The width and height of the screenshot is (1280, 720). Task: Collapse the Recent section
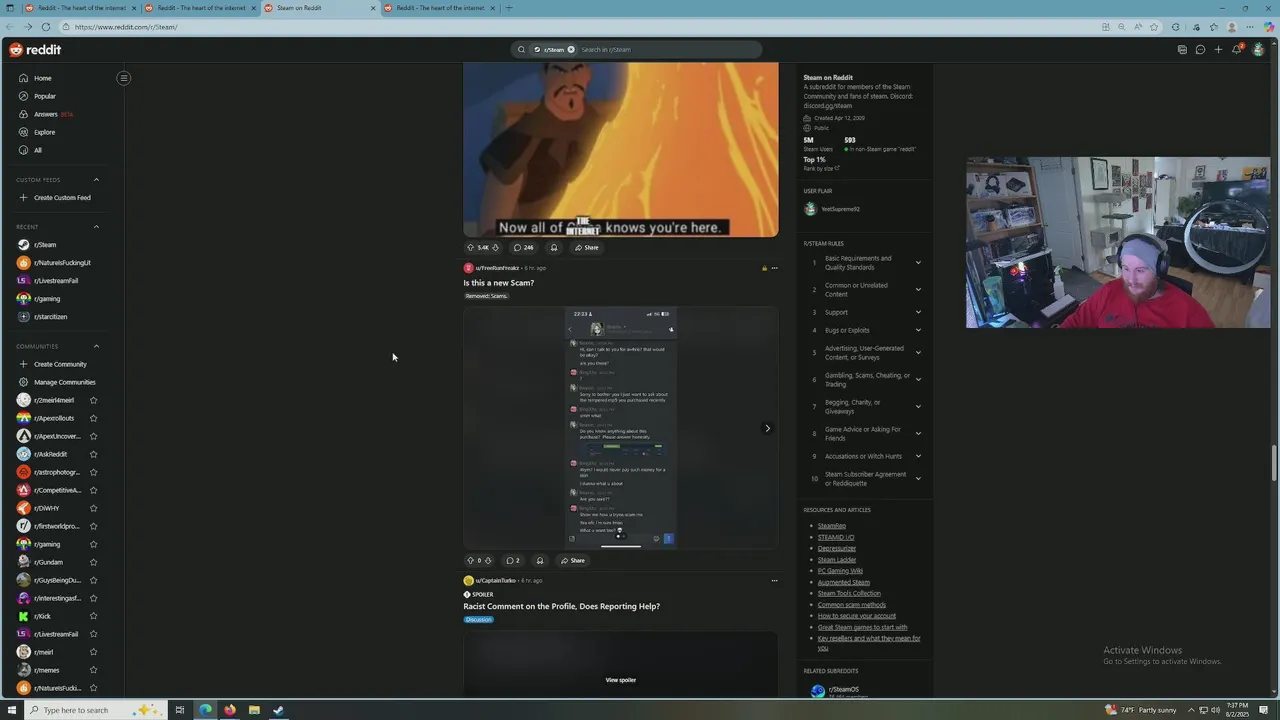click(96, 227)
